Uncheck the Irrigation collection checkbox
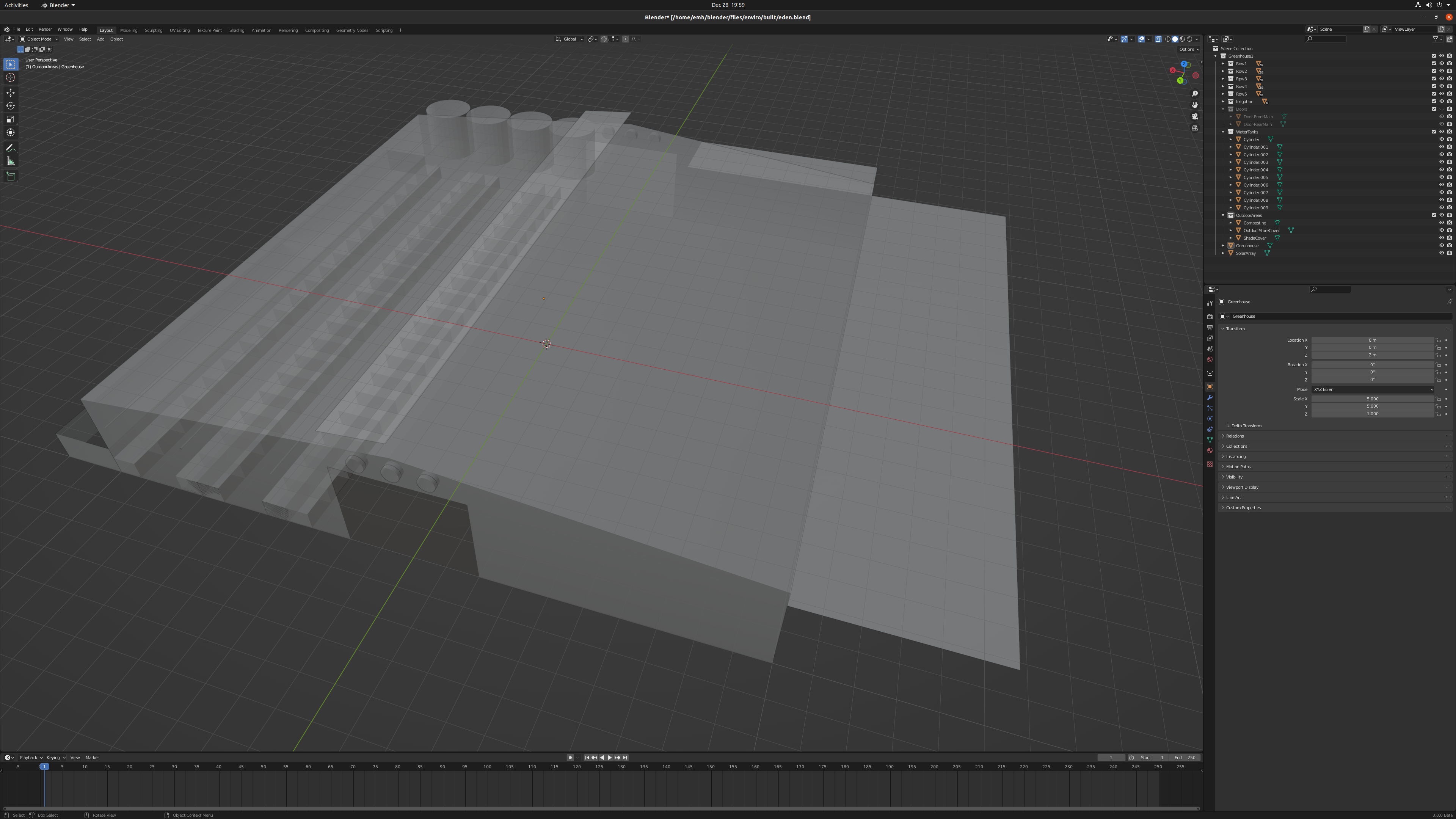1456x819 pixels. point(1433,101)
